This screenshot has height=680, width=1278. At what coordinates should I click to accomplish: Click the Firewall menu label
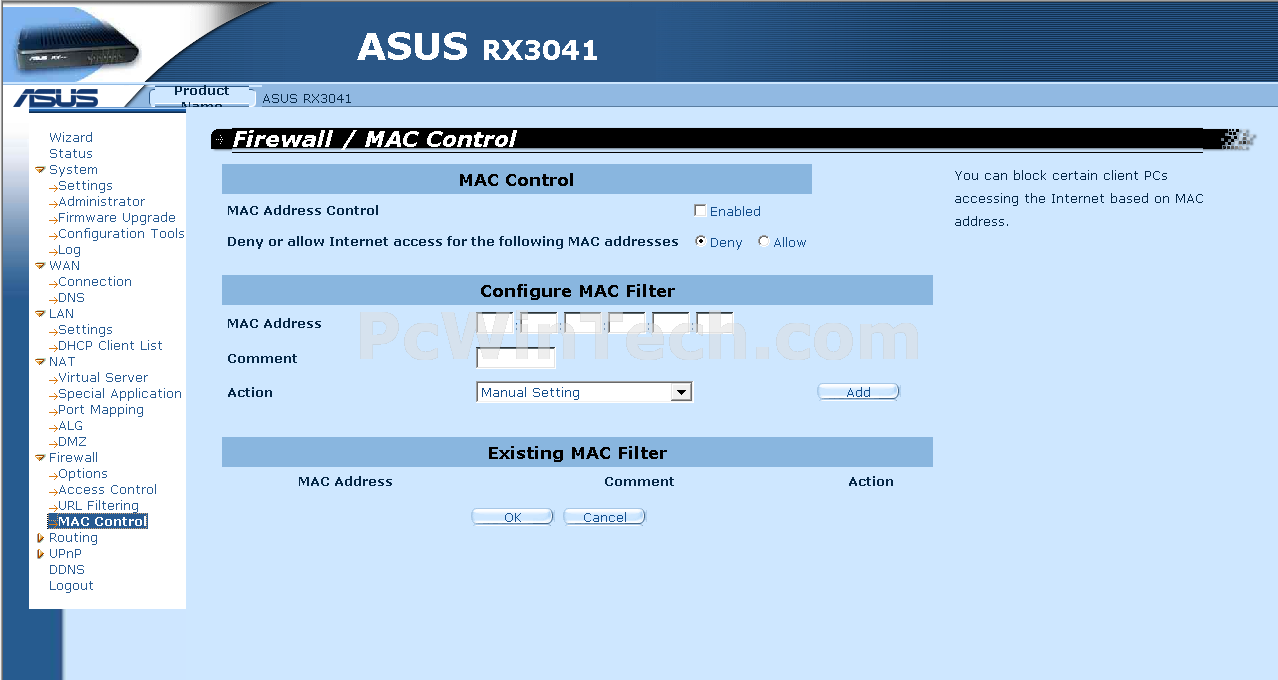(x=73, y=458)
